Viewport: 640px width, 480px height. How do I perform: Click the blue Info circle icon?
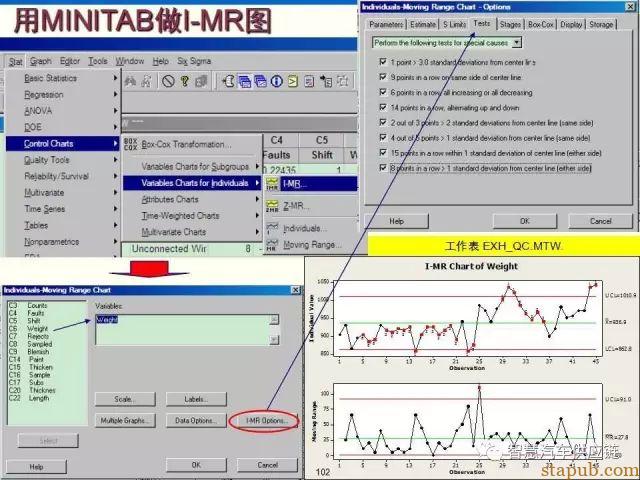277,81
